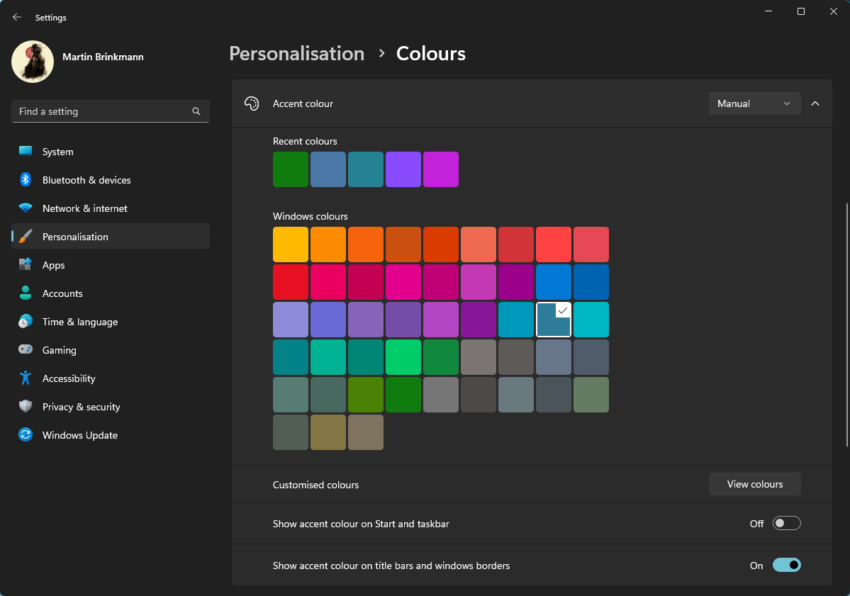Click the Windows Update icon
This screenshot has width=850, height=596.
coord(25,435)
